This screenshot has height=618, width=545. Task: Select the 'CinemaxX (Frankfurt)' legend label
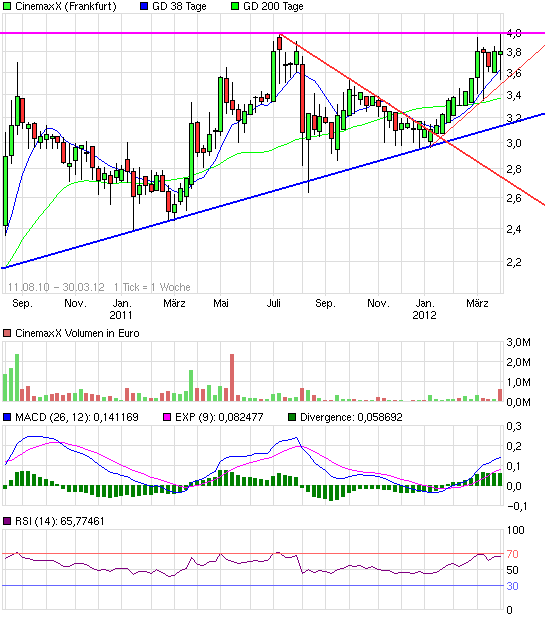(x=66, y=6)
